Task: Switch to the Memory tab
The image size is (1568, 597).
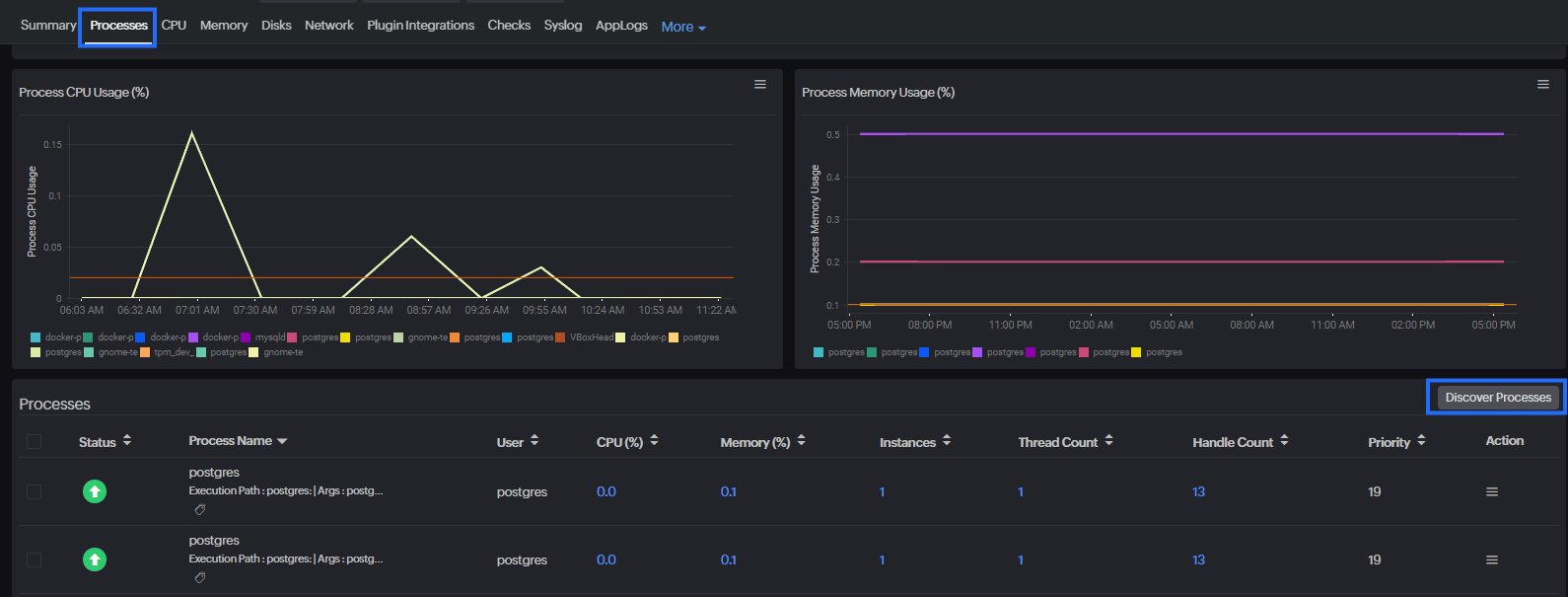Action: click(224, 25)
